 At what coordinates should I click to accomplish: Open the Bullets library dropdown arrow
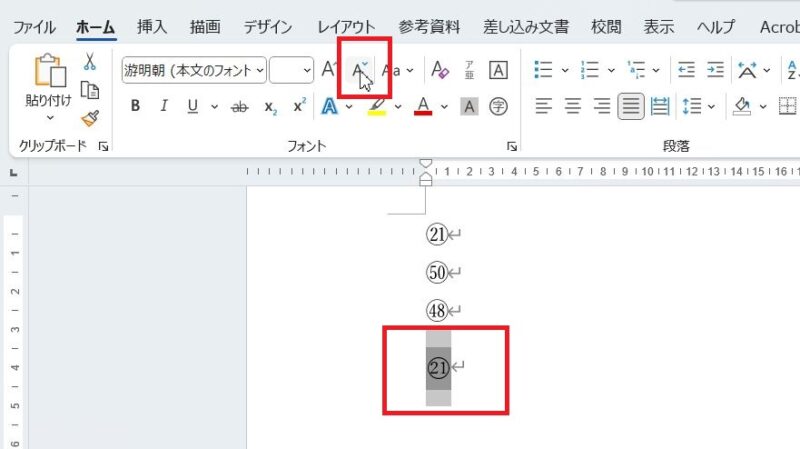[x=565, y=70]
